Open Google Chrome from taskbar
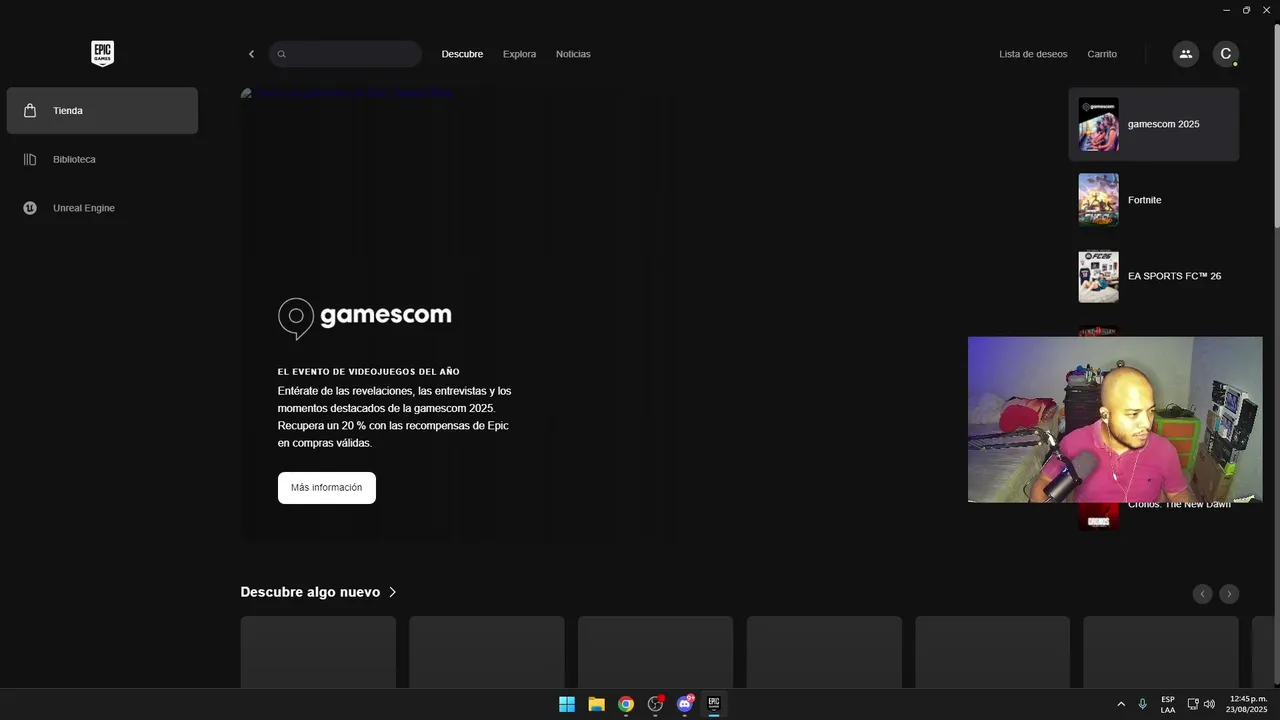This screenshot has height=720, width=1280. (x=626, y=704)
